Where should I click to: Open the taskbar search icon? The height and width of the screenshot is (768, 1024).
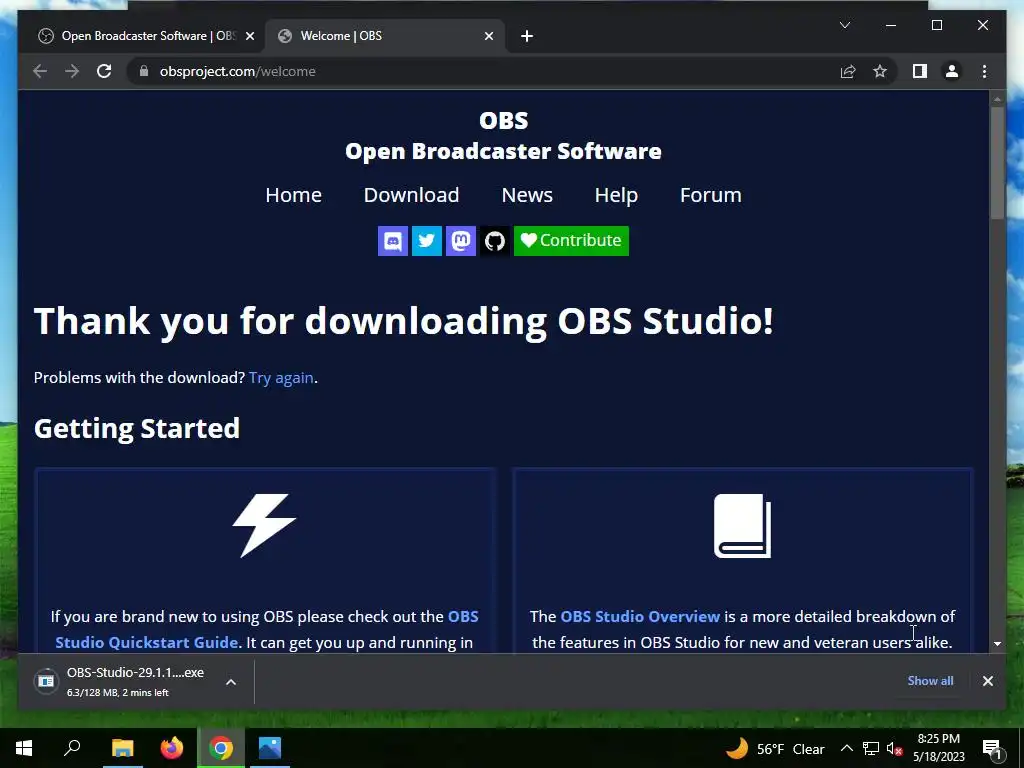coord(72,748)
